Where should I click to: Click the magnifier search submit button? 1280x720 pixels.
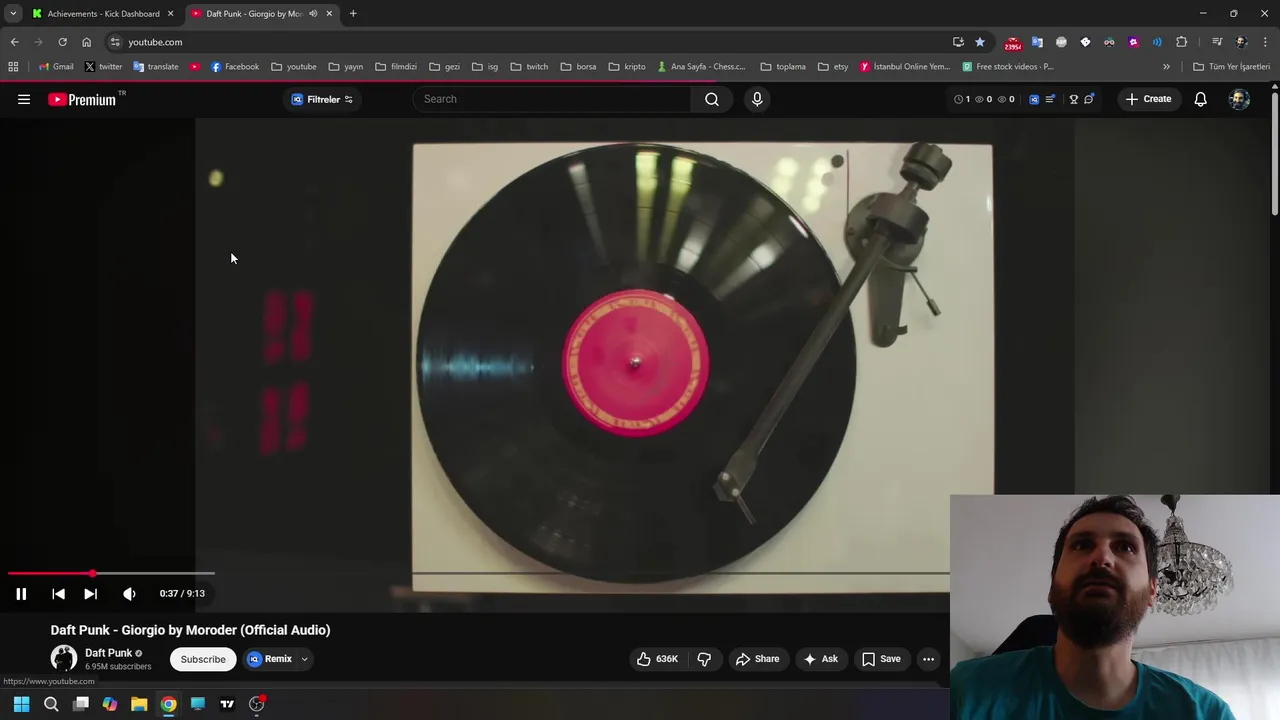712,99
